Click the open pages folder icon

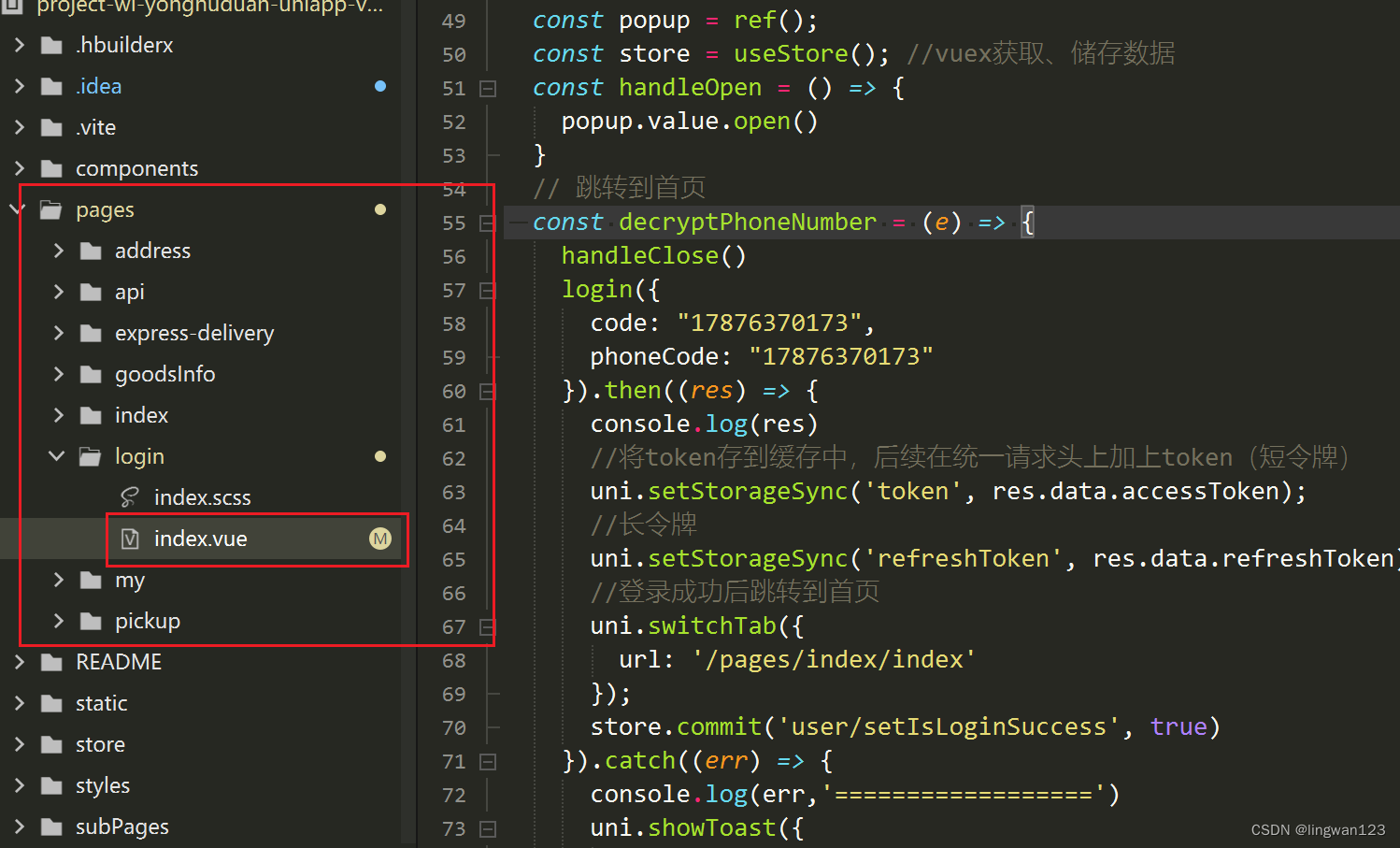point(51,209)
